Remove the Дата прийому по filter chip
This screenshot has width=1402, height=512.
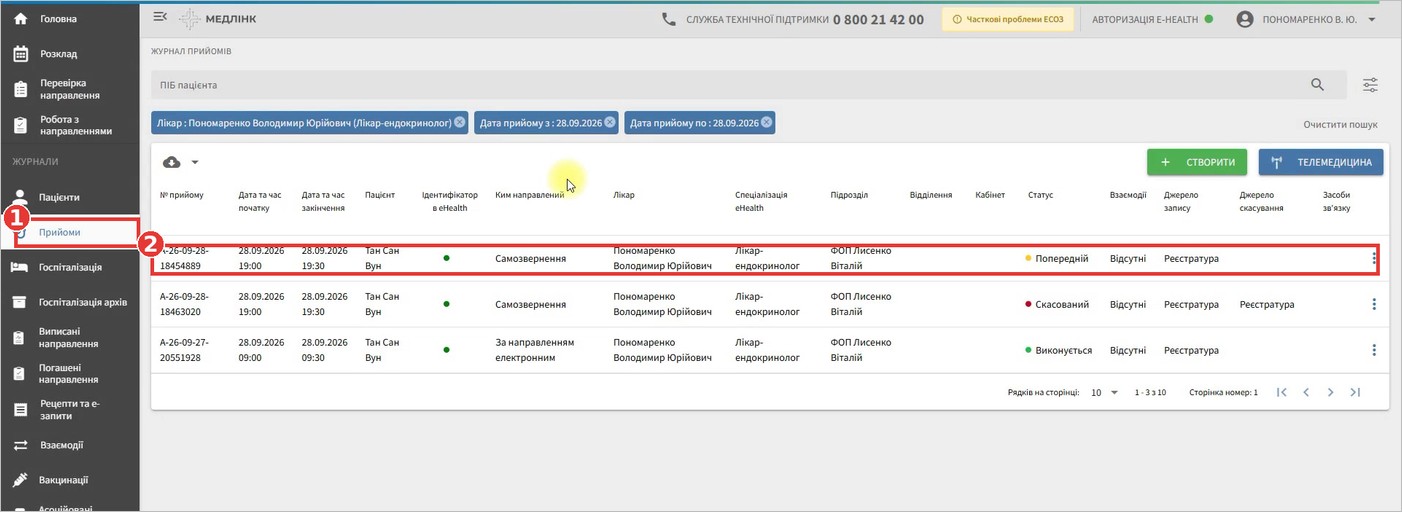[x=766, y=122]
